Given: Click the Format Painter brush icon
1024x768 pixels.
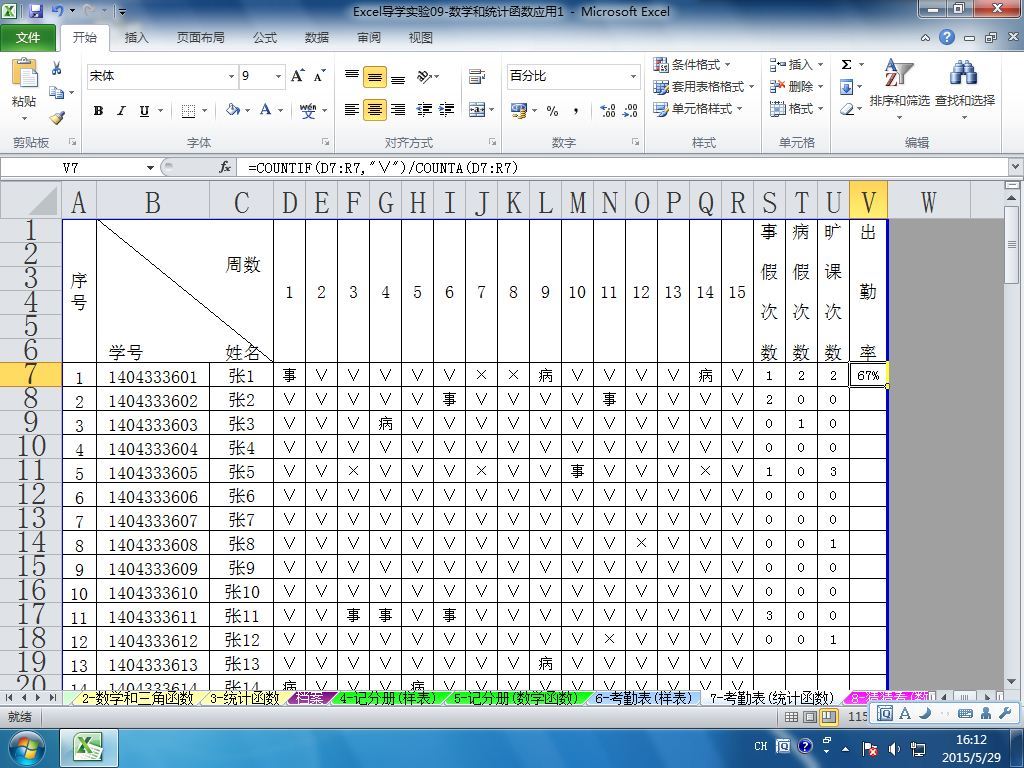Looking at the screenshot, I should pos(57,118).
